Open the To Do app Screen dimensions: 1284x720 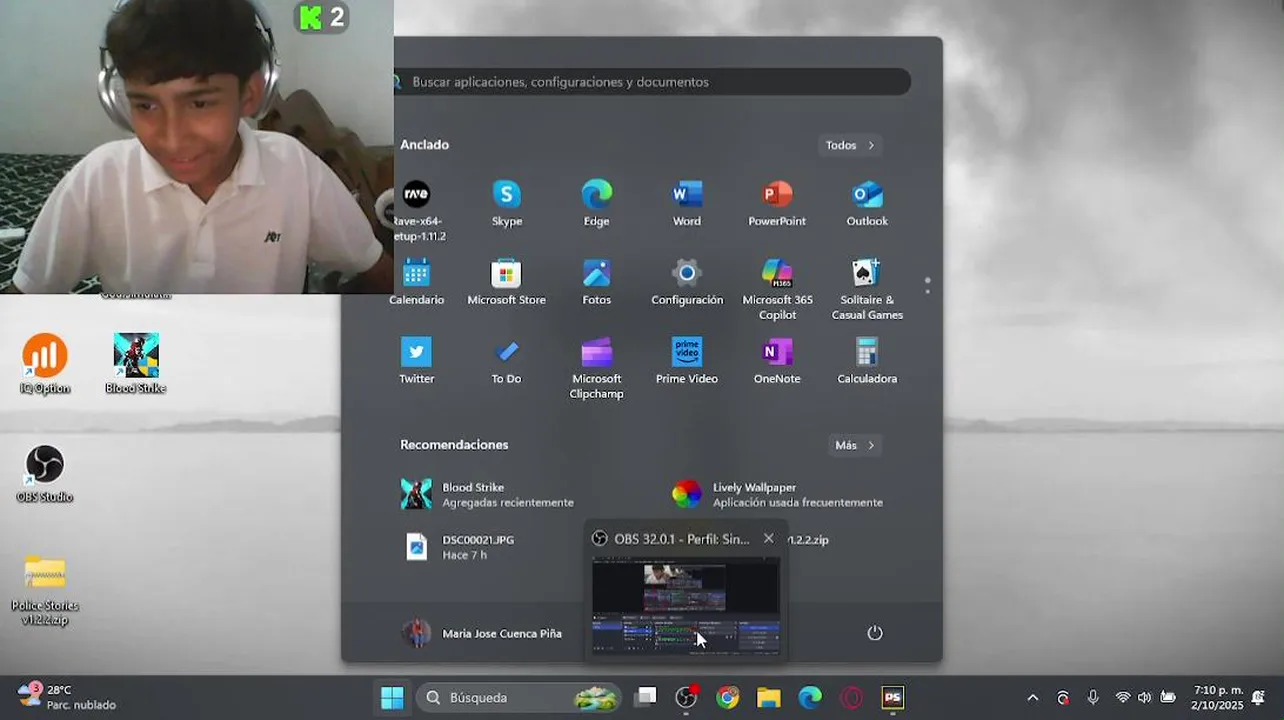507,361
